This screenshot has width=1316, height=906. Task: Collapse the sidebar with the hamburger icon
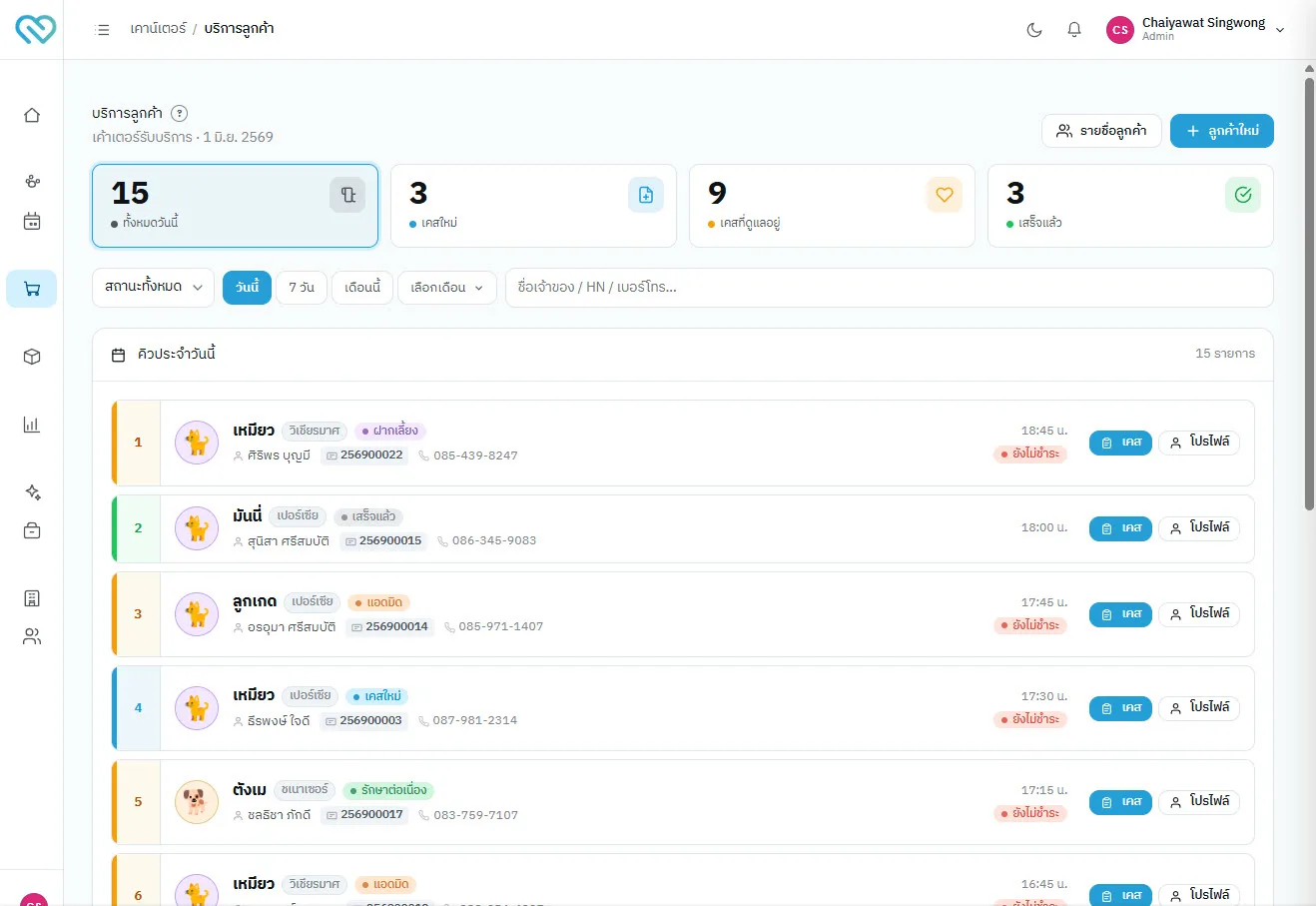[x=102, y=30]
